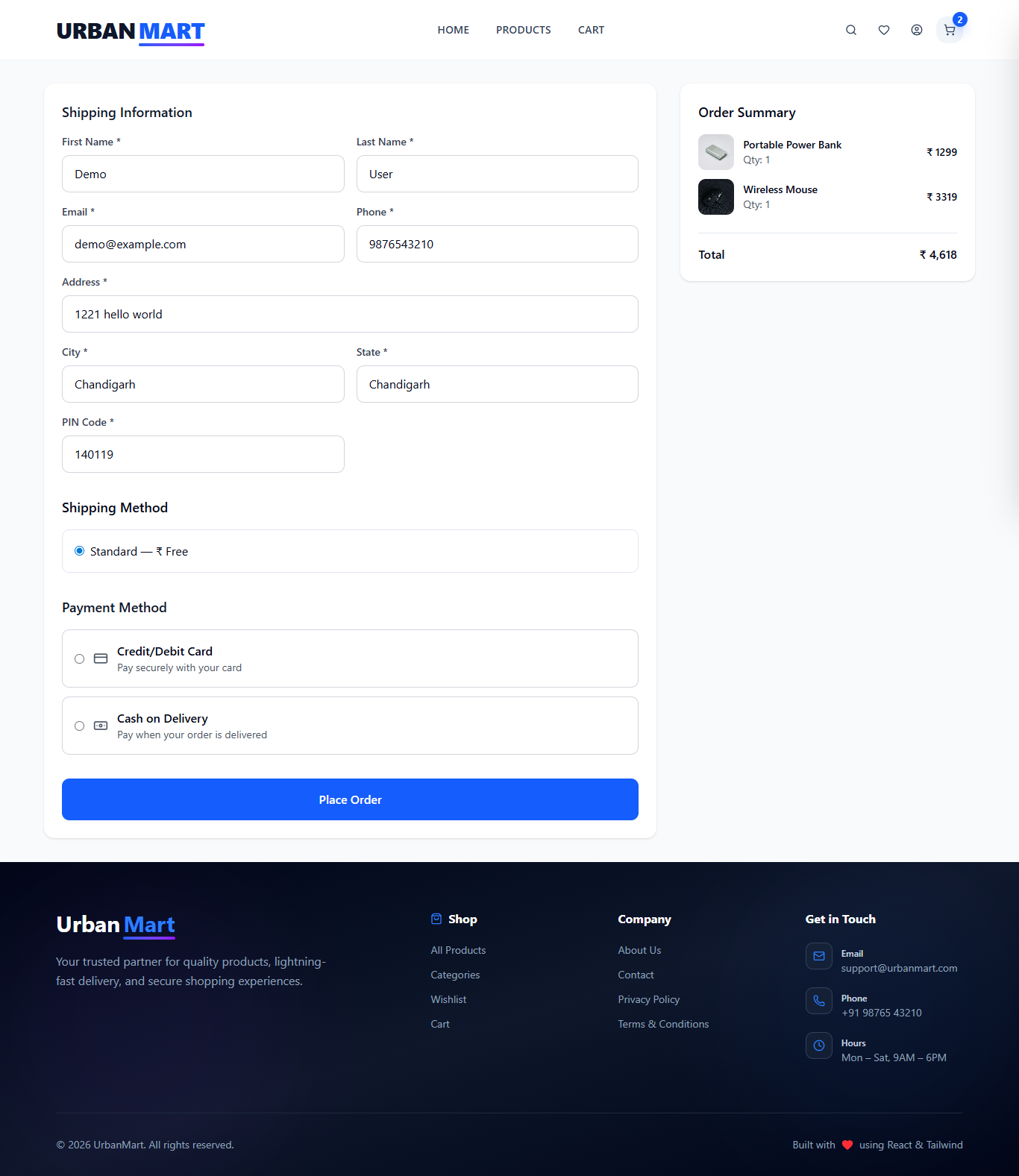Focus the PIN Code input field
The width and height of the screenshot is (1019, 1176).
pos(203,454)
